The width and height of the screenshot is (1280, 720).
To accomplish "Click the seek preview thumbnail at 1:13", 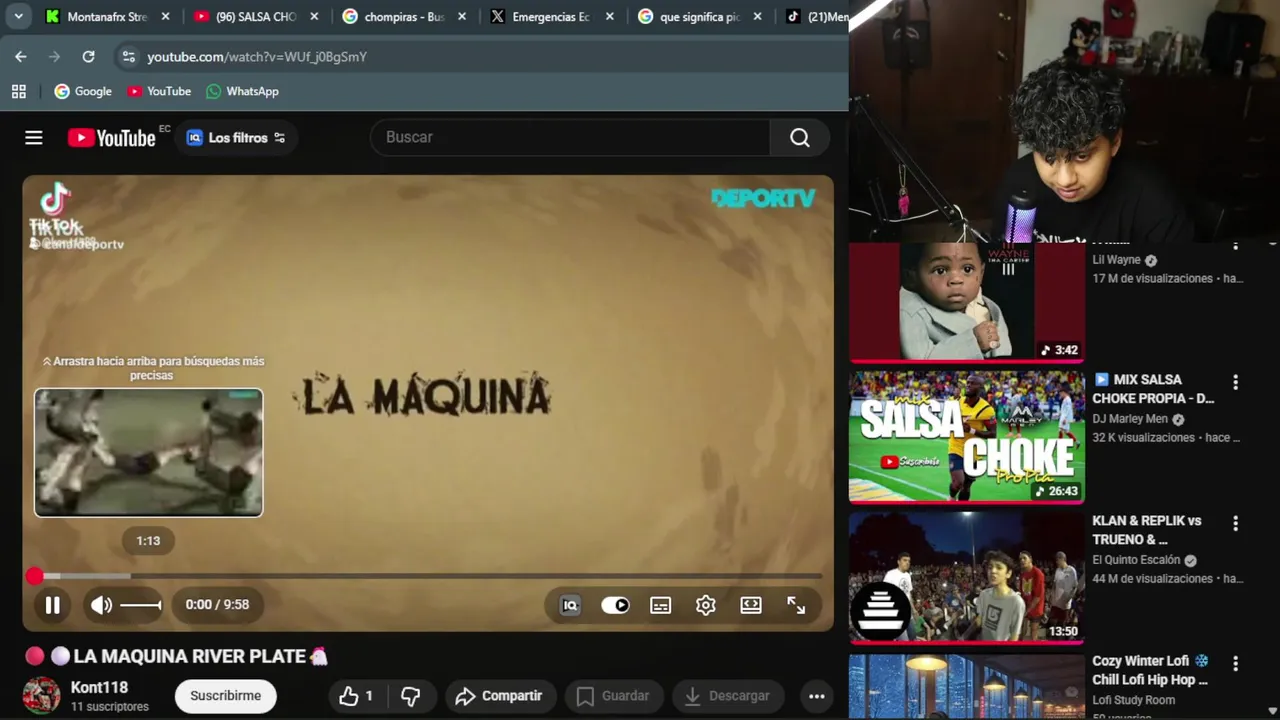I will pos(149,453).
